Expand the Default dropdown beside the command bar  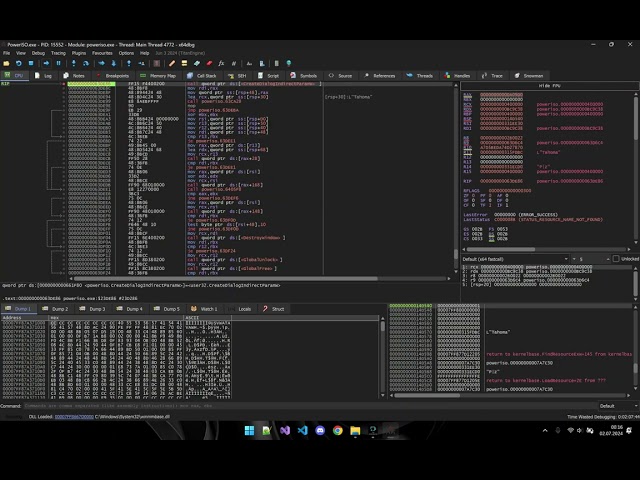click(x=618, y=406)
